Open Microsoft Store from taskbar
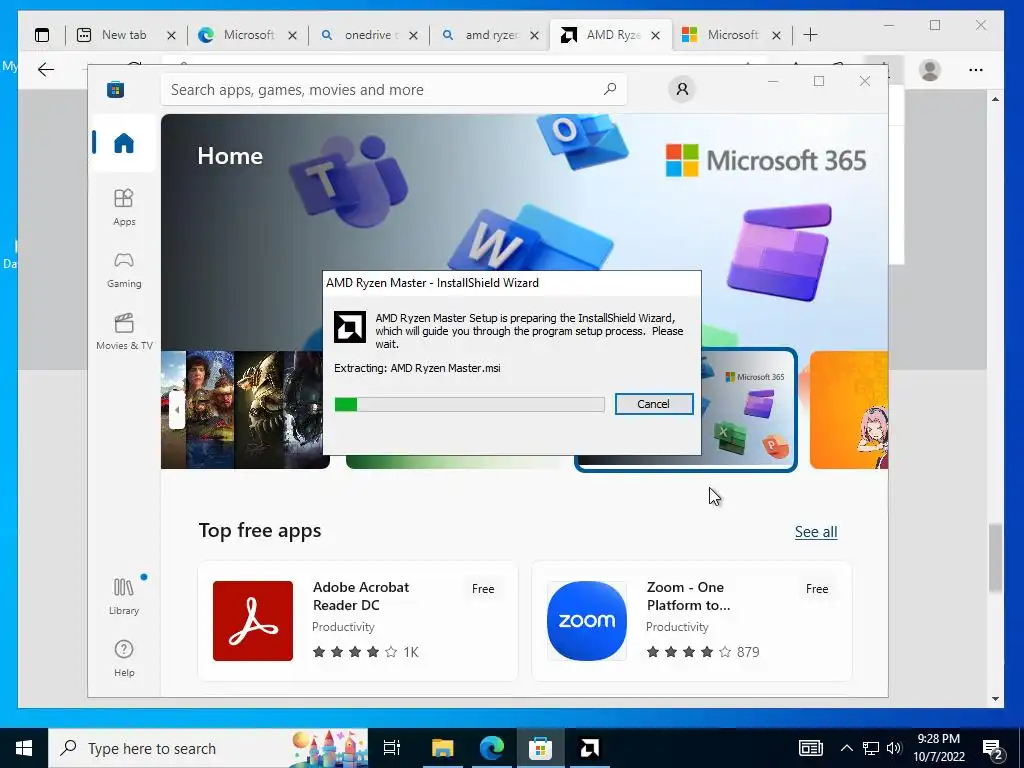This screenshot has height=768, width=1024. 541,748
